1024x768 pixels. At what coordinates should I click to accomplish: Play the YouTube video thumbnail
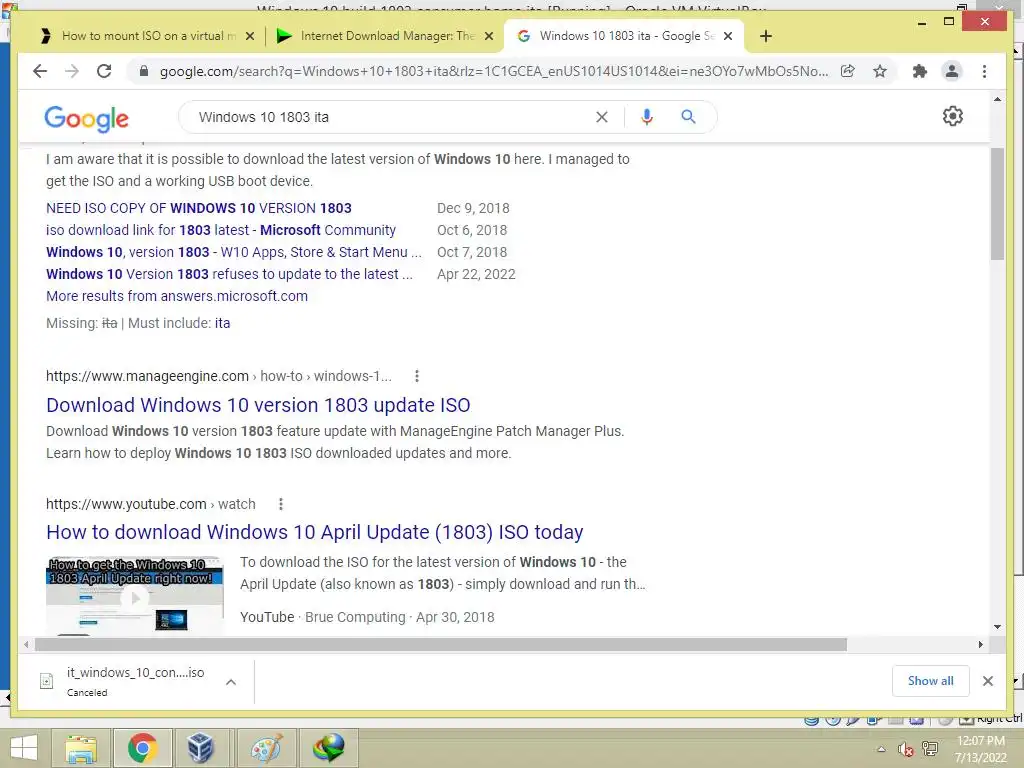[135, 595]
